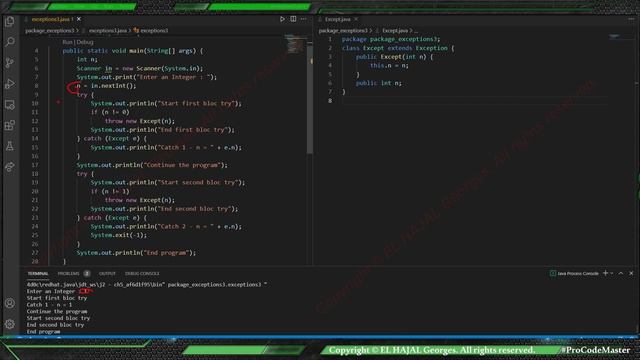This screenshot has width=640, height=360.
Task: Open the Remote Explorer view
Action: pyautogui.click(x=10, y=104)
